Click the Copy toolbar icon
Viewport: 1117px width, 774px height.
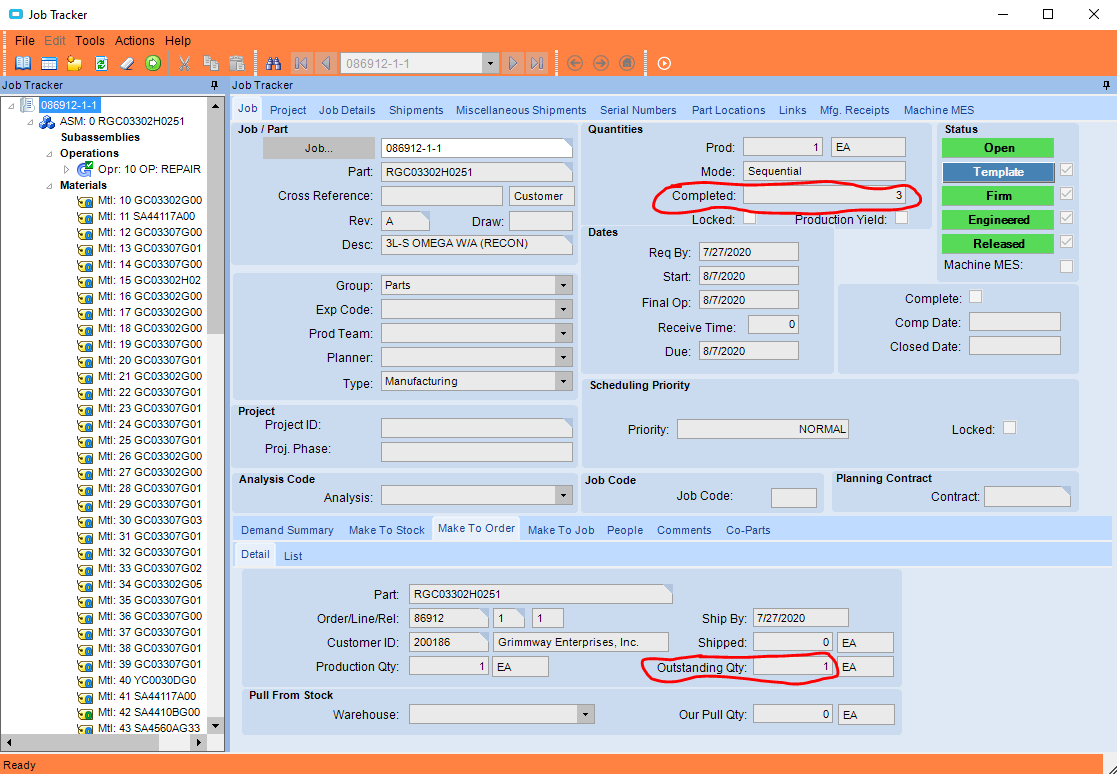click(x=211, y=63)
